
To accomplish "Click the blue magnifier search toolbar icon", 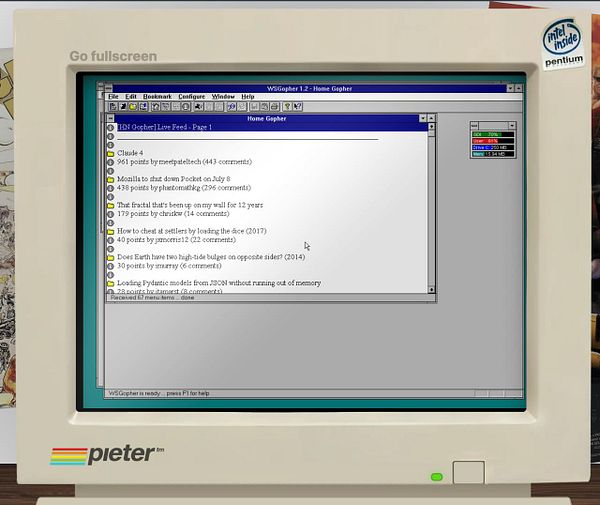I will pyautogui.click(x=231, y=107).
